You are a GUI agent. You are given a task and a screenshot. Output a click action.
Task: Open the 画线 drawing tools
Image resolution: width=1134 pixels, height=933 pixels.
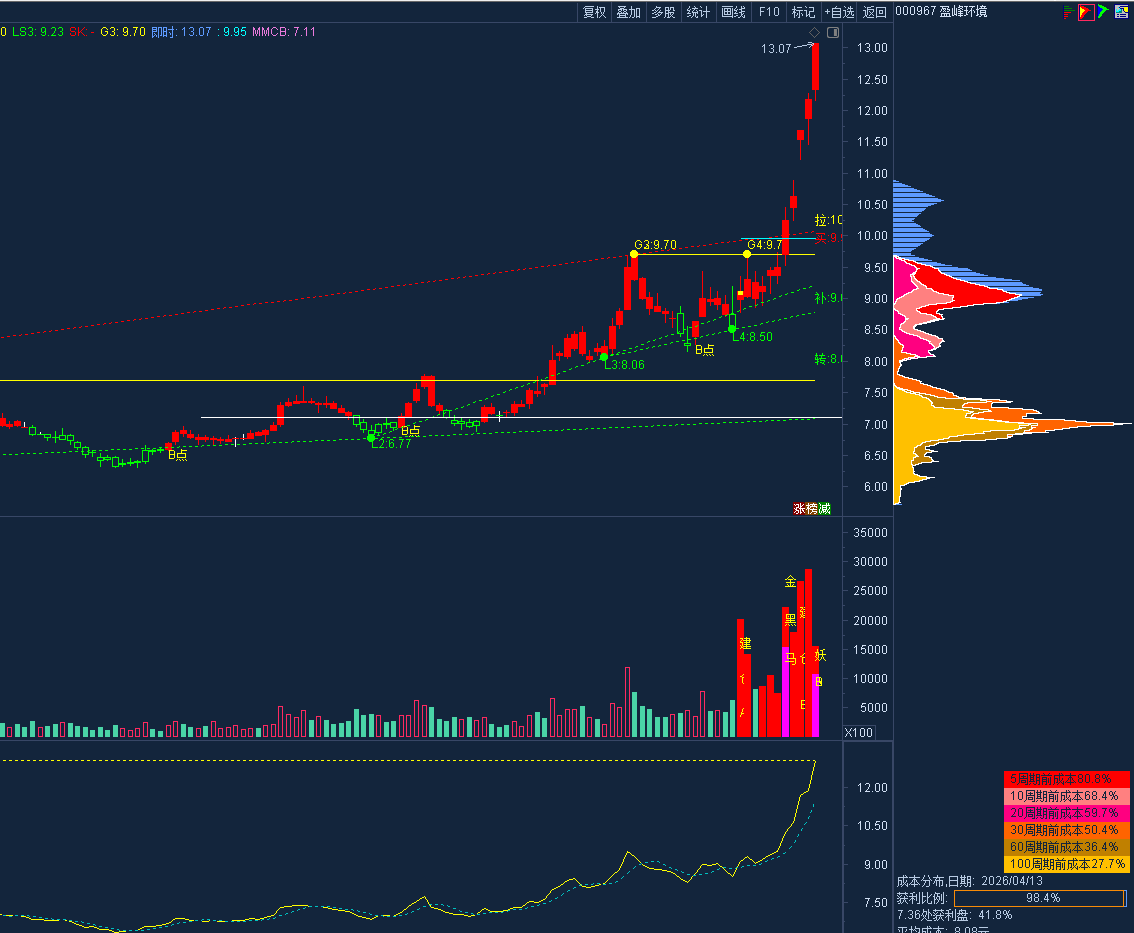[x=734, y=12]
